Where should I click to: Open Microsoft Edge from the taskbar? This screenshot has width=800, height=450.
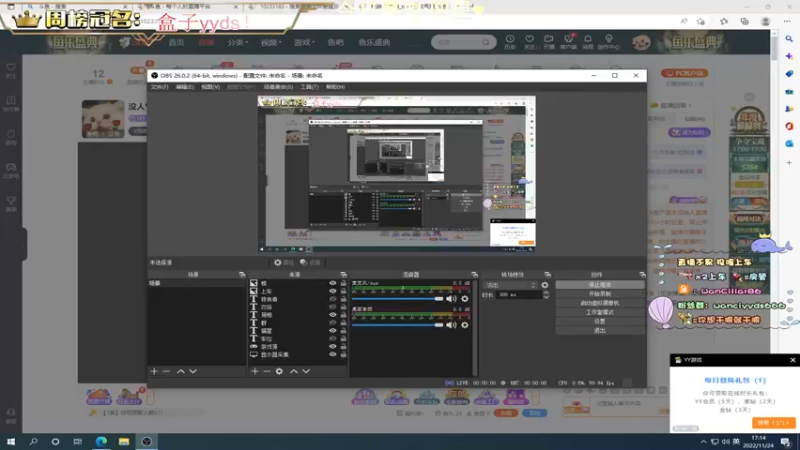(x=101, y=441)
